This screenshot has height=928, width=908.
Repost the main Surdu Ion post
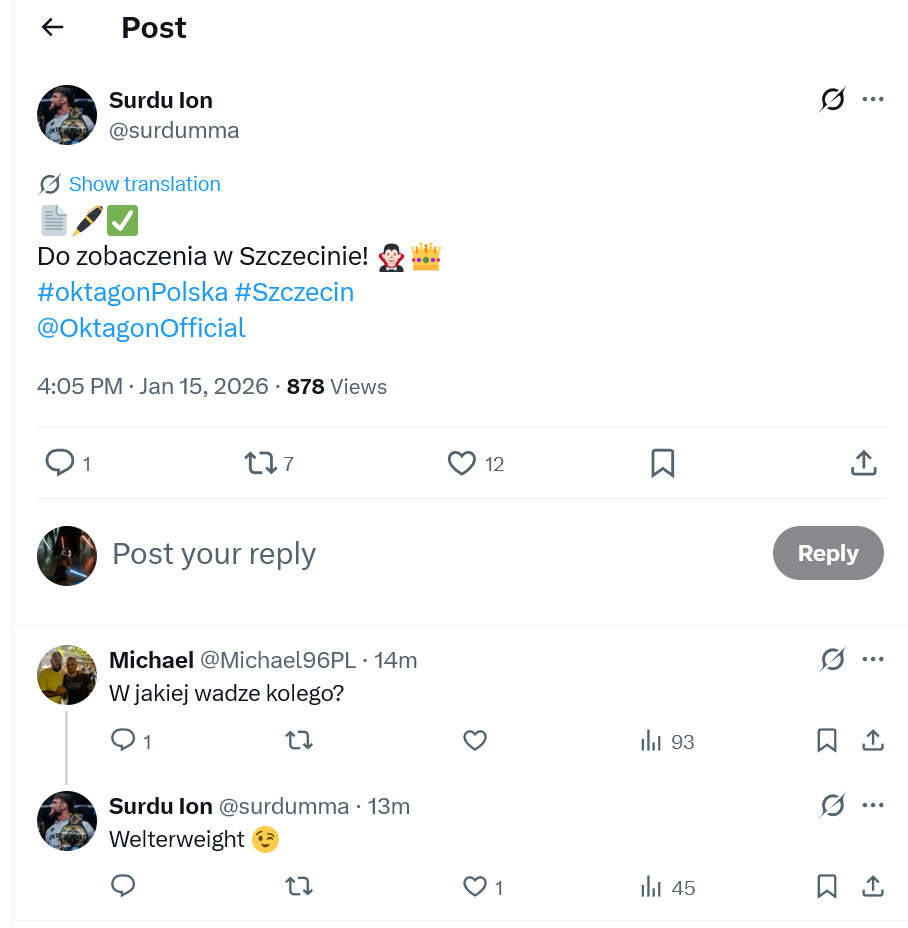tap(261, 463)
